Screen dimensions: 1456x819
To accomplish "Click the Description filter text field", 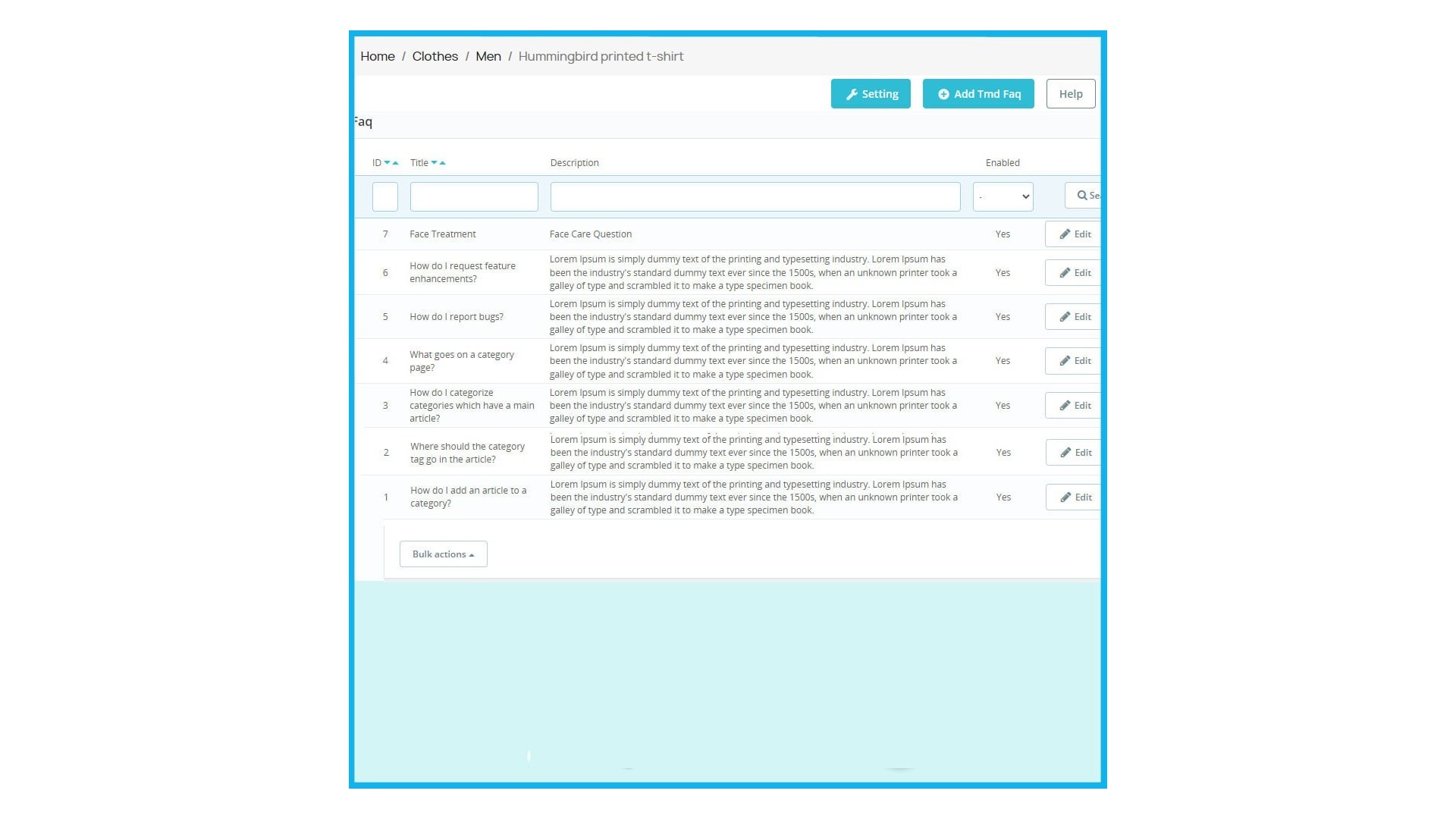I will (x=755, y=196).
